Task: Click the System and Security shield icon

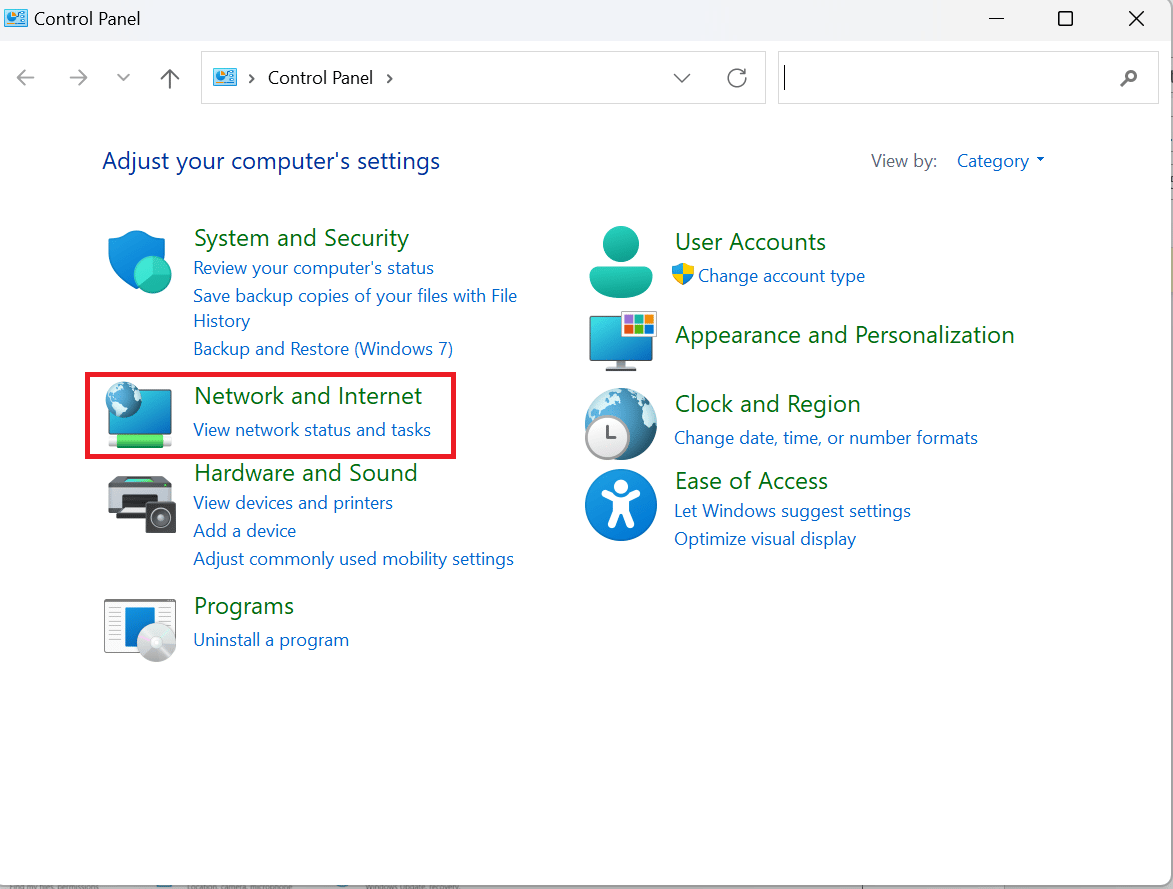Action: 139,262
